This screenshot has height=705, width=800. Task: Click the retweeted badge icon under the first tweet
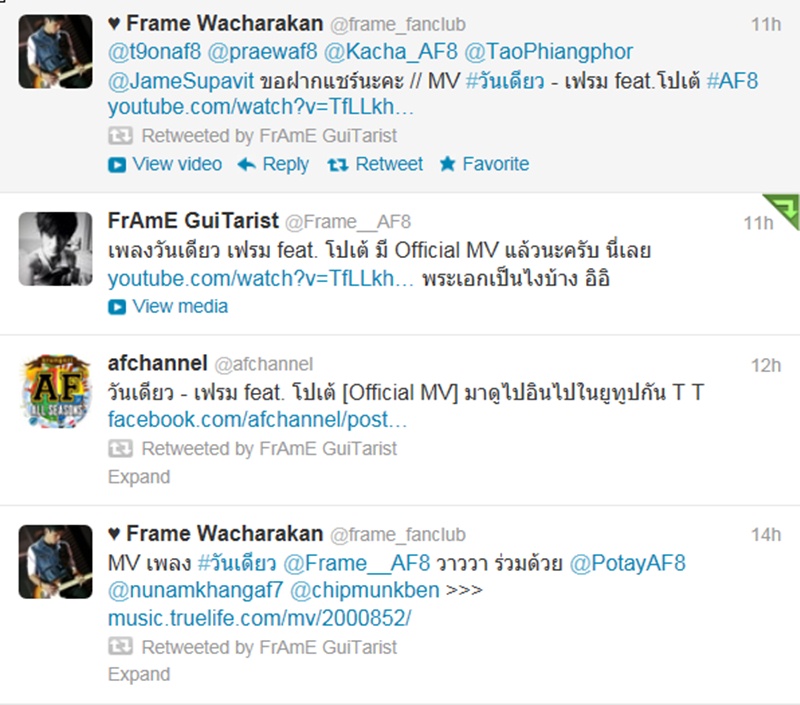coord(120,136)
